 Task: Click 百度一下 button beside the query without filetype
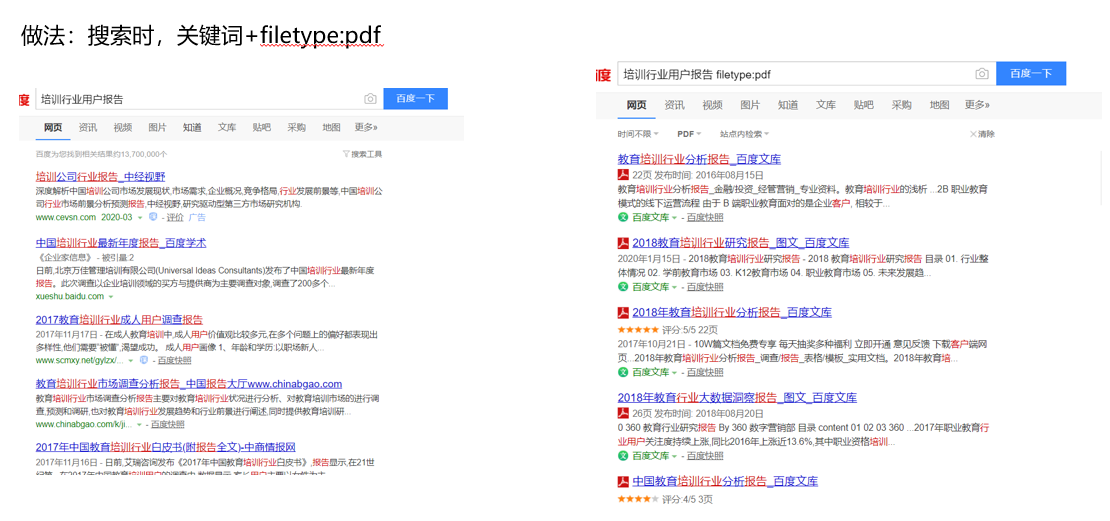(416, 99)
